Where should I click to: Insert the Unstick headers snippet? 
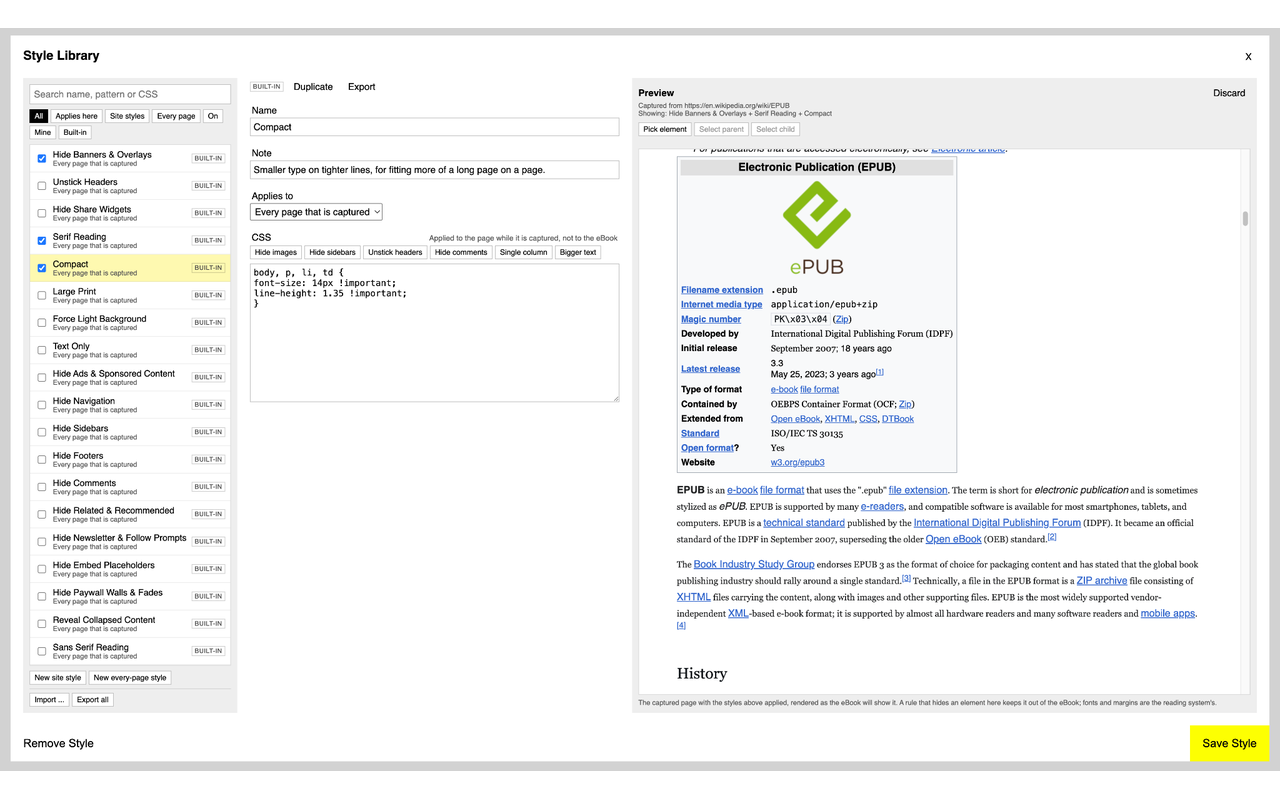(395, 252)
